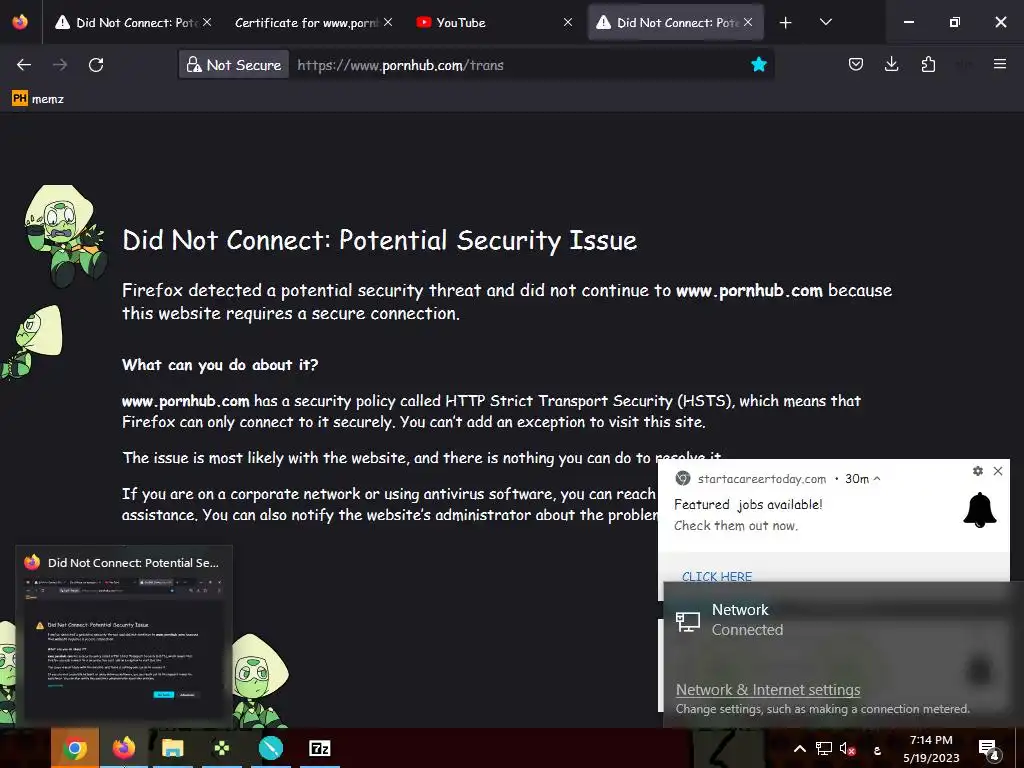1024x768 pixels.
Task: Show hidden tray icons chevron
Action: coord(799,748)
